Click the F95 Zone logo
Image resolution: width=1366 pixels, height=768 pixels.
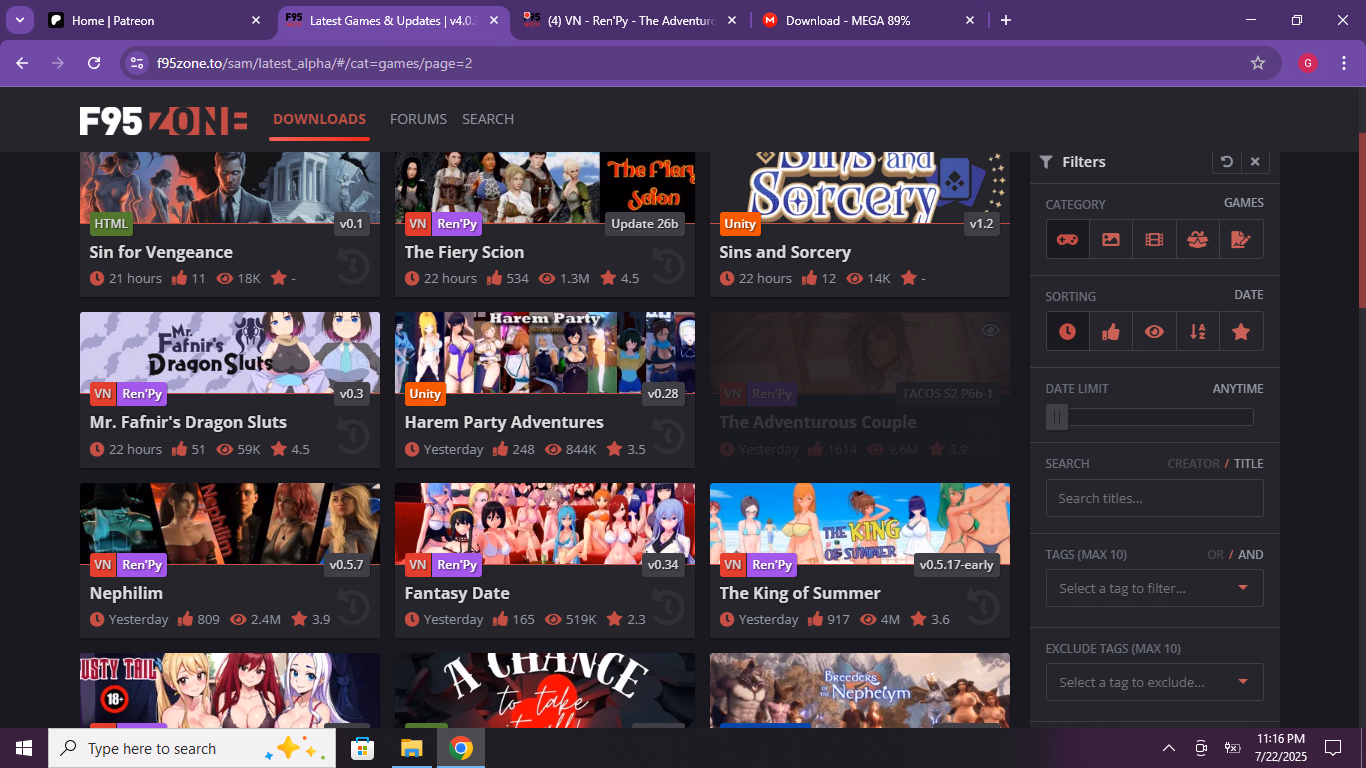pyautogui.click(x=163, y=120)
